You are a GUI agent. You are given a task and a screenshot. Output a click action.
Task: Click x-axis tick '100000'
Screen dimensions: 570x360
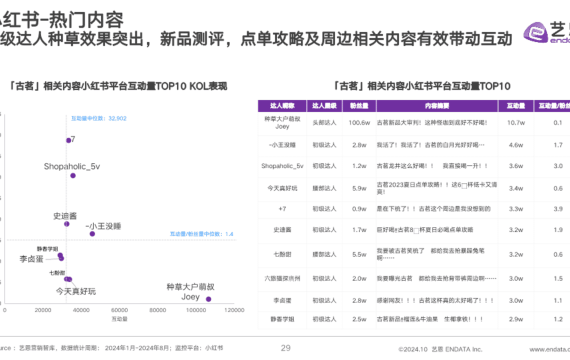click(196, 310)
